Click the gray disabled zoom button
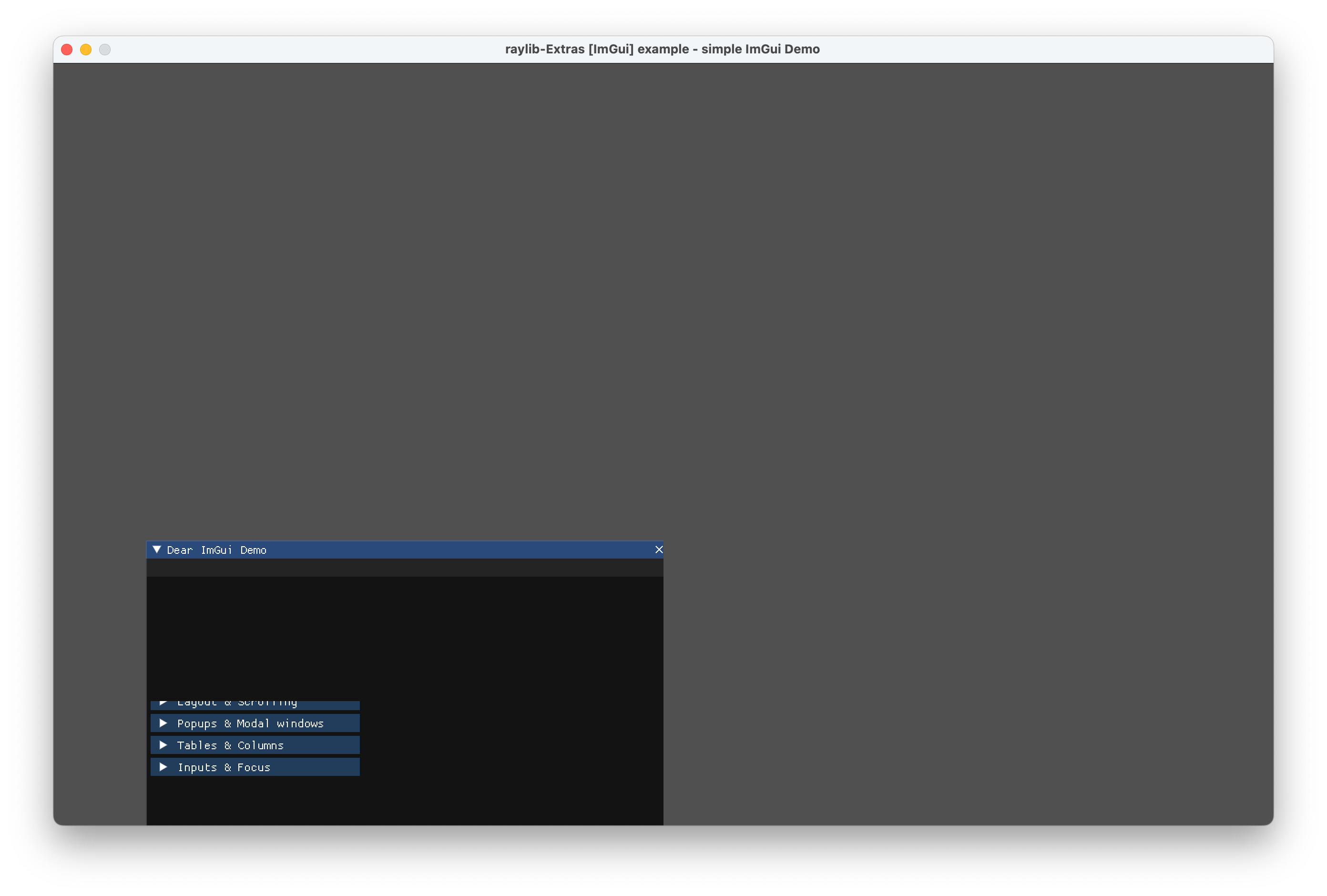This screenshot has height=896, width=1327. pyautogui.click(x=104, y=50)
